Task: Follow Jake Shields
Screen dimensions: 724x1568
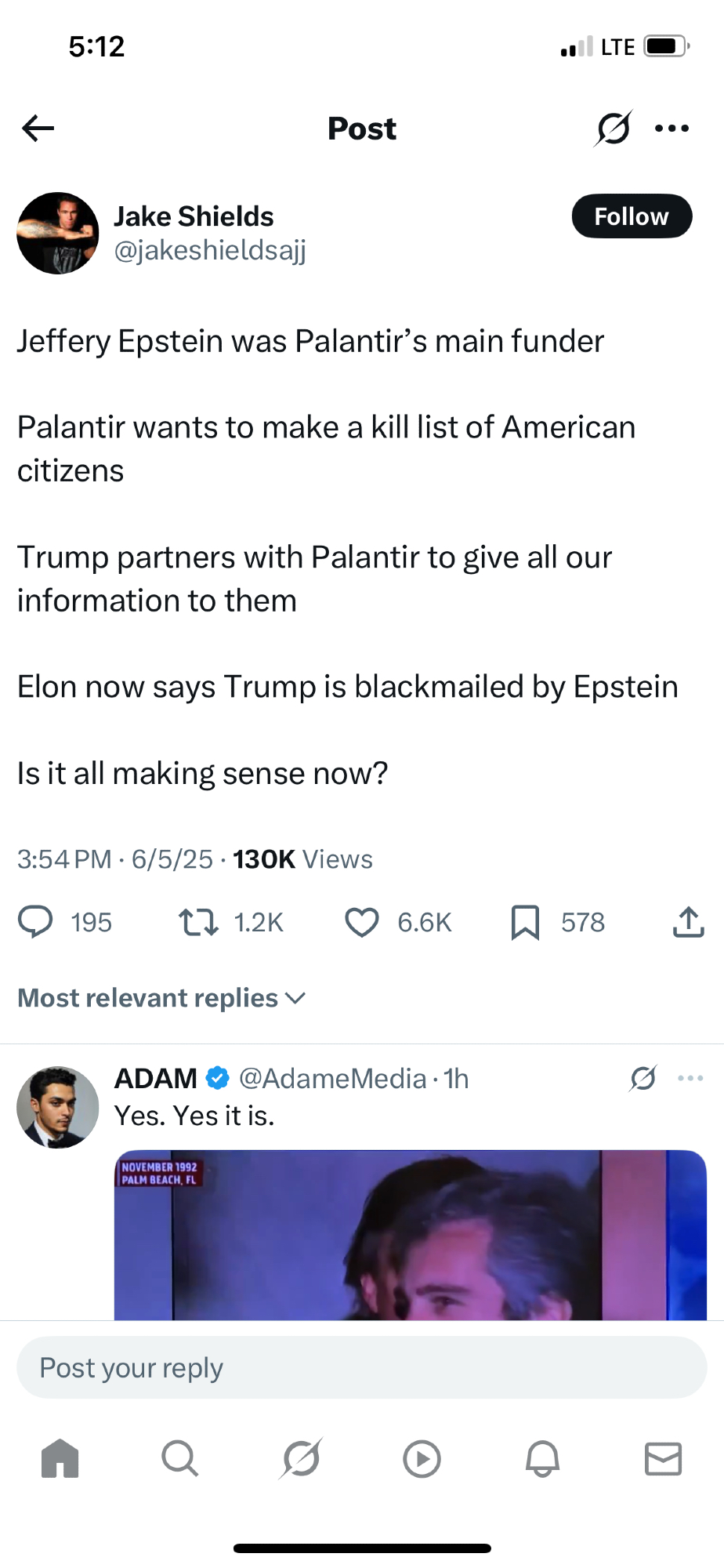Action: (x=632, y=216)
